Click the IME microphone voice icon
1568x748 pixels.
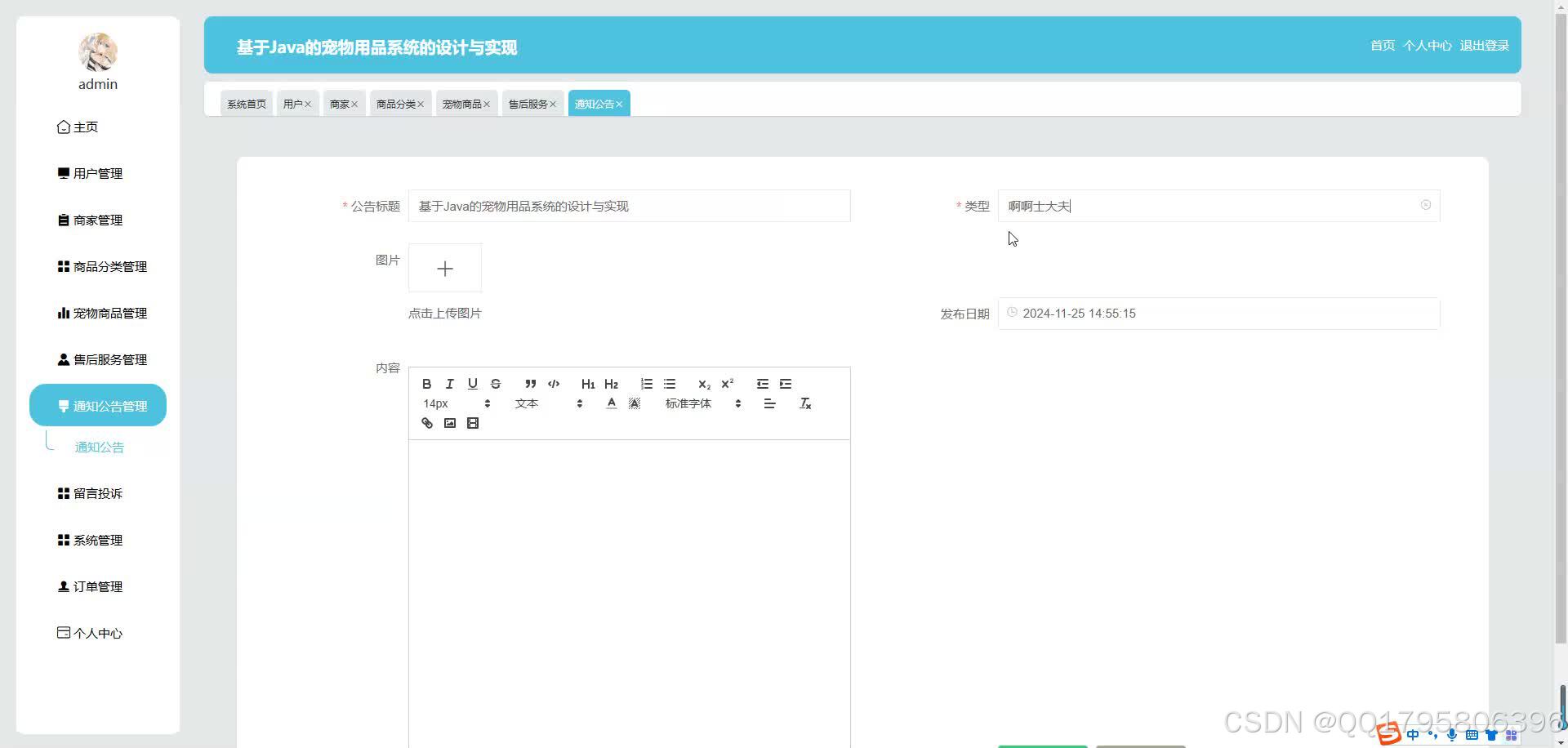coord(1451,735)
